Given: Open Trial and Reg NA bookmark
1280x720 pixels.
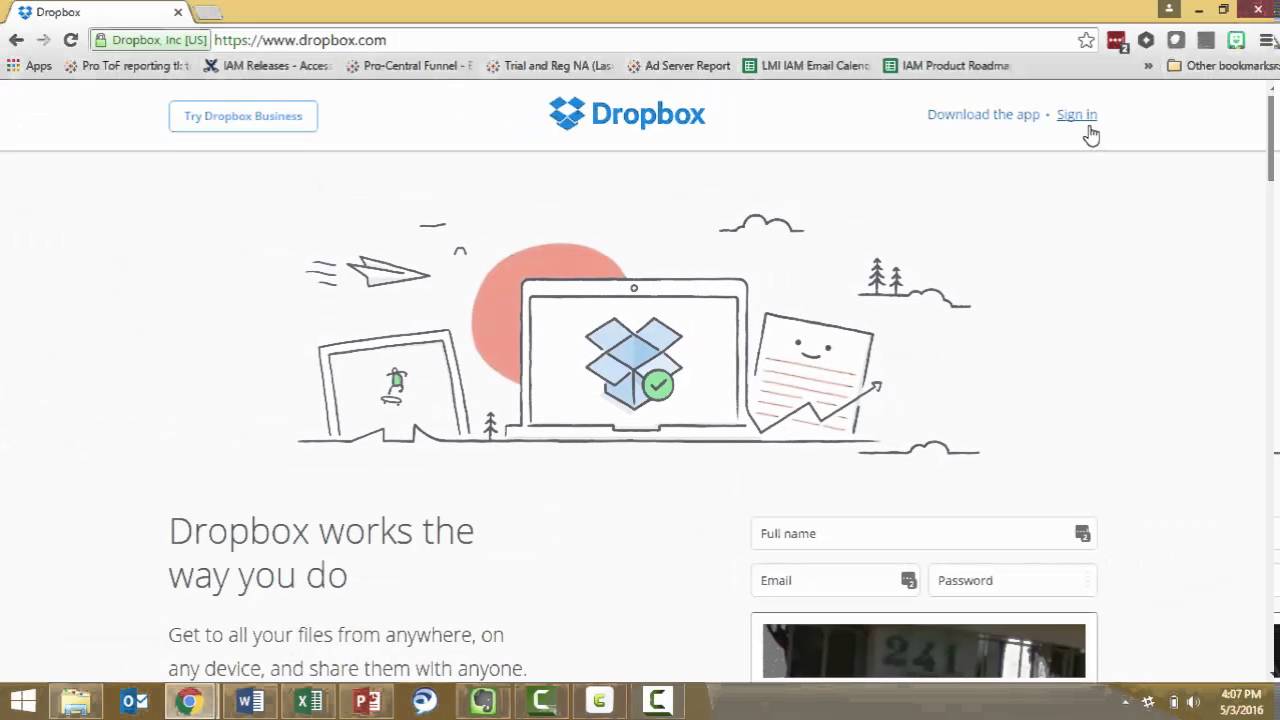Looking at the screenshot, I should coord(550,66).
